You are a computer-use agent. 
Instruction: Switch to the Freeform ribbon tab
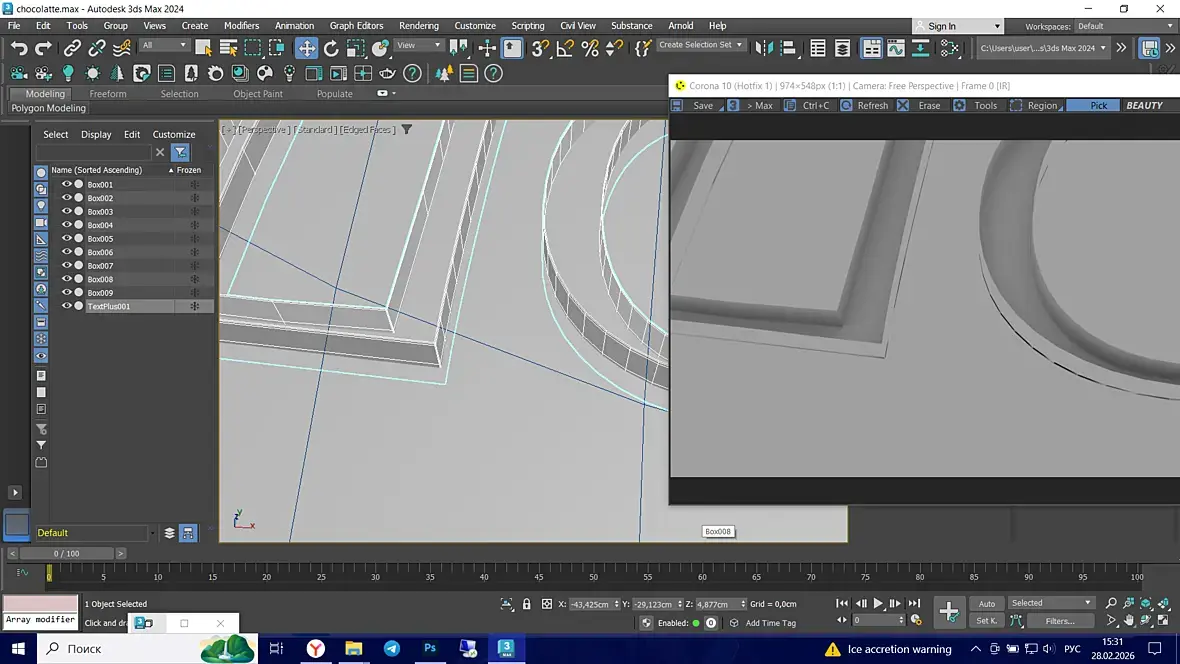[x=108, y=94]
